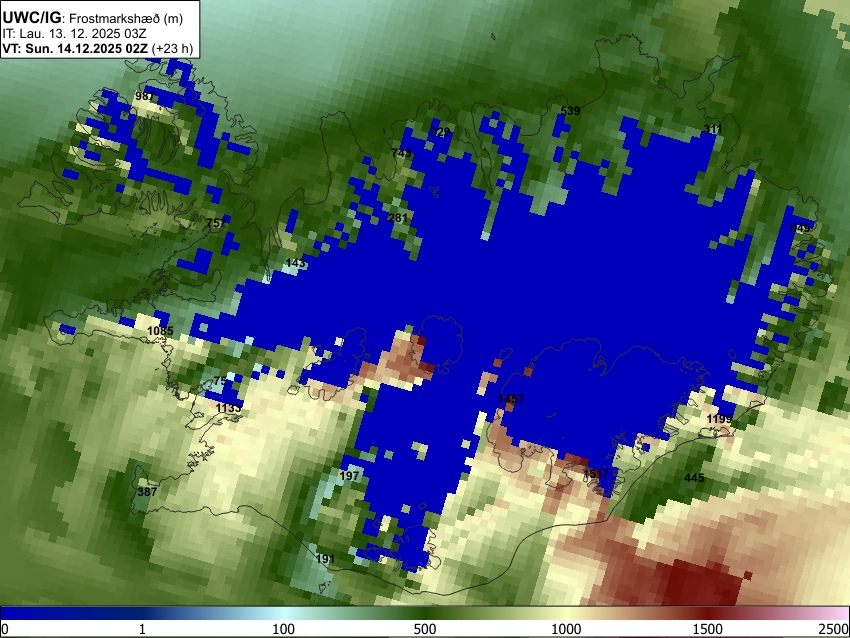Screen dimensions: 850x638
Task: Click the 311 map label
Action: [x=713, y=129]
